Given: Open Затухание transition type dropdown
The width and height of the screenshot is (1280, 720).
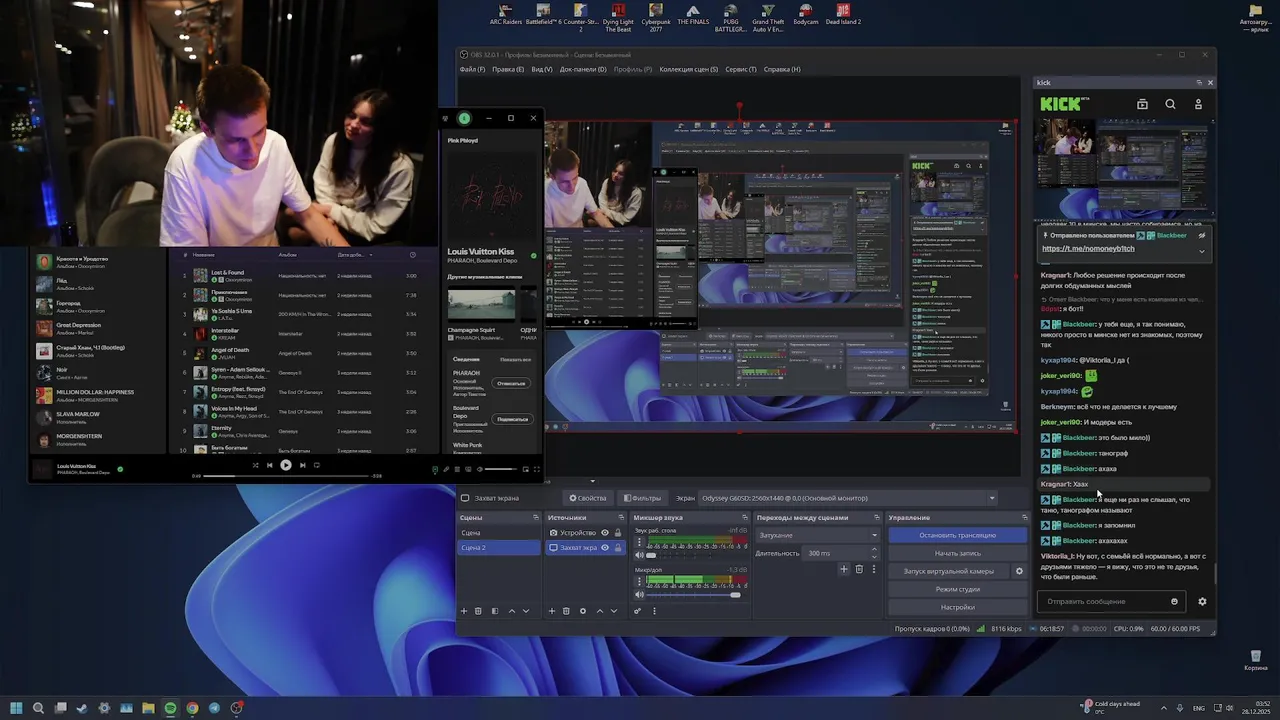Looking at the screenshot, I should pyautogui.click(x=817, y=535).
